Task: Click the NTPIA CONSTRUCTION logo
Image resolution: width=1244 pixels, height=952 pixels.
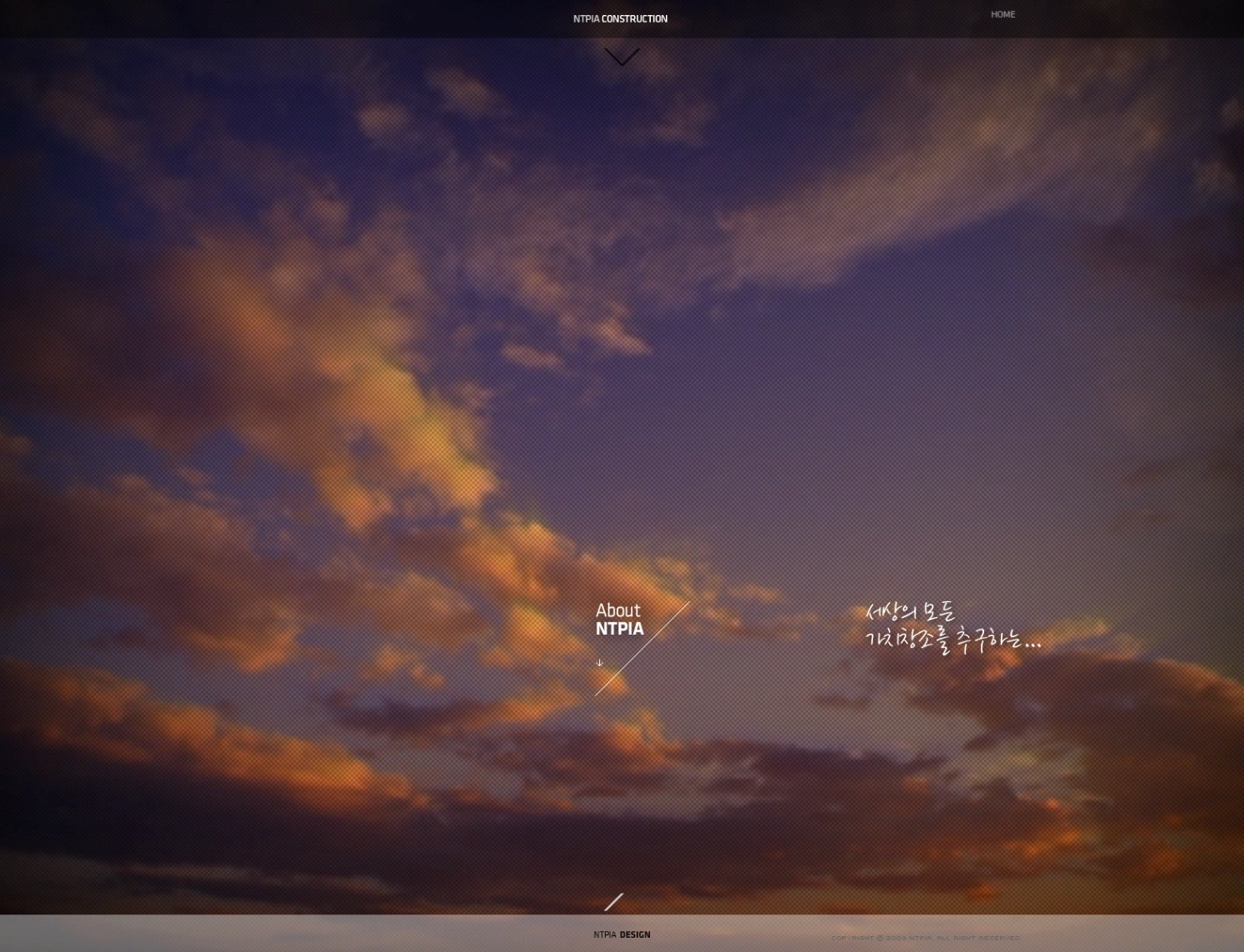Action: [x=620, y=18]
